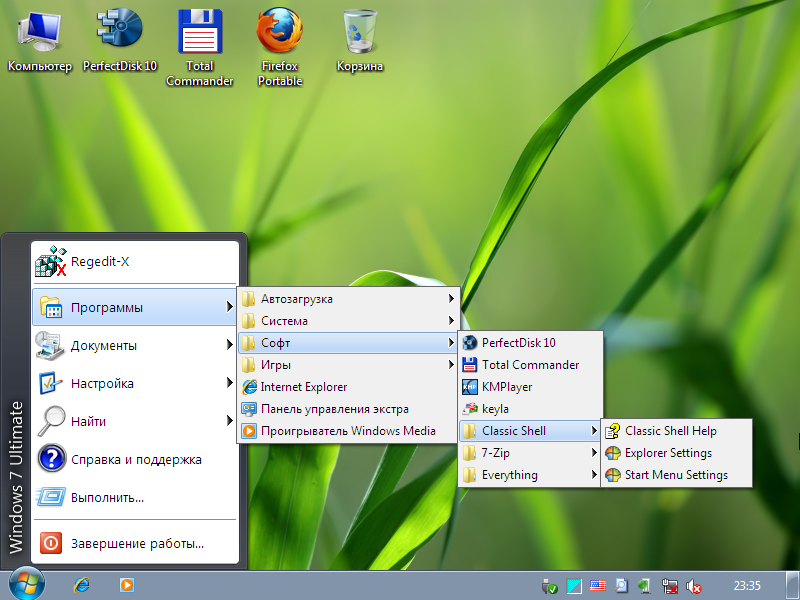Select the Classic Shell folder item
The image size is (800, 600).
click(530, 431)
